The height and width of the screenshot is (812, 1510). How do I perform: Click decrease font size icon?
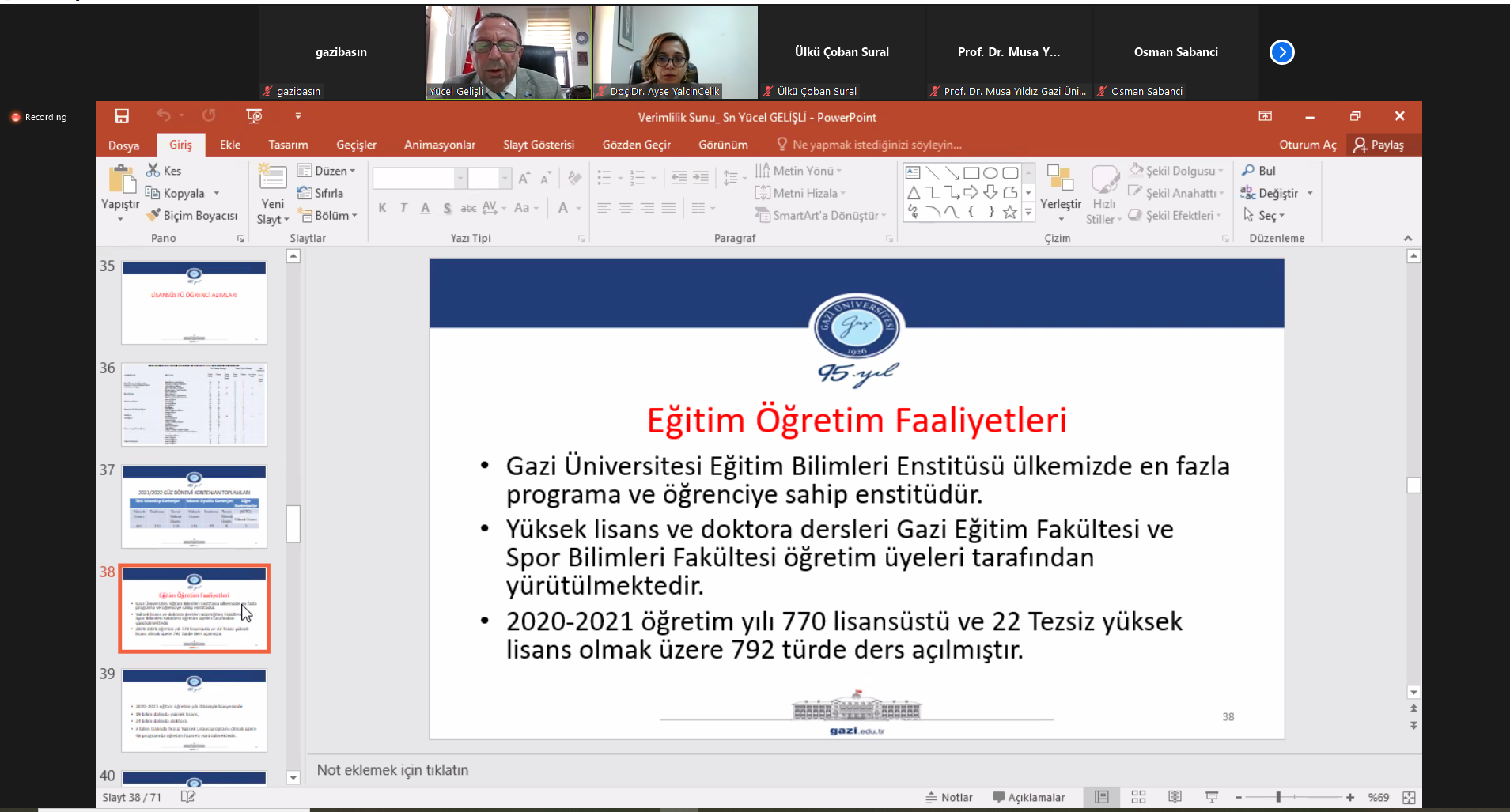[545, 179]
